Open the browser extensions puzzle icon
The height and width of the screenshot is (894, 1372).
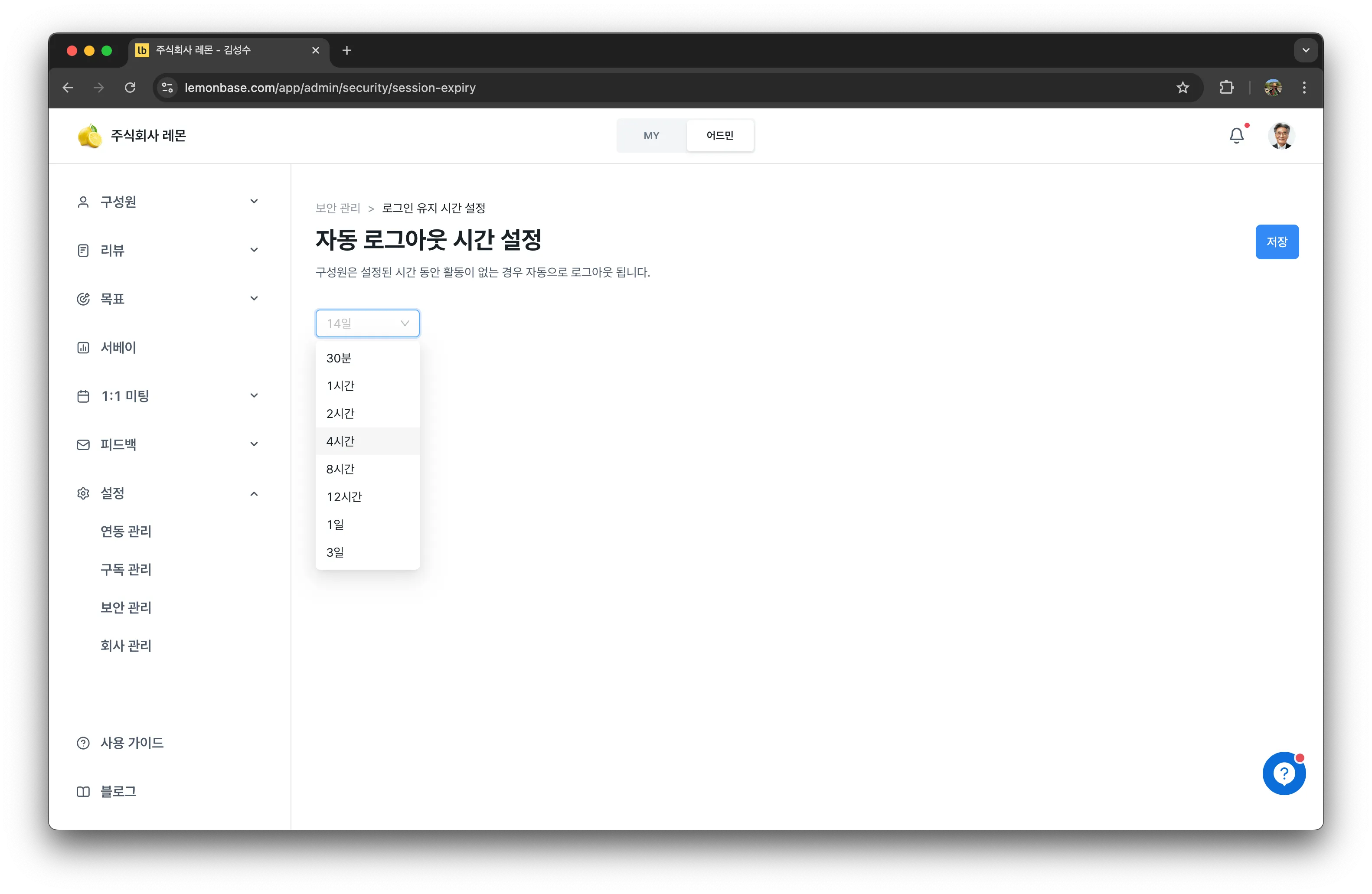pos(1227,88)
